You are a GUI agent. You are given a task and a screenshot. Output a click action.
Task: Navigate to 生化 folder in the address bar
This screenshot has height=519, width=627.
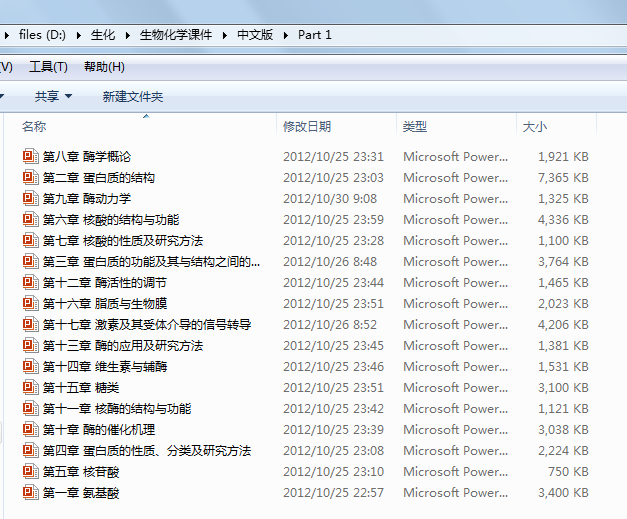coord(103,35)
